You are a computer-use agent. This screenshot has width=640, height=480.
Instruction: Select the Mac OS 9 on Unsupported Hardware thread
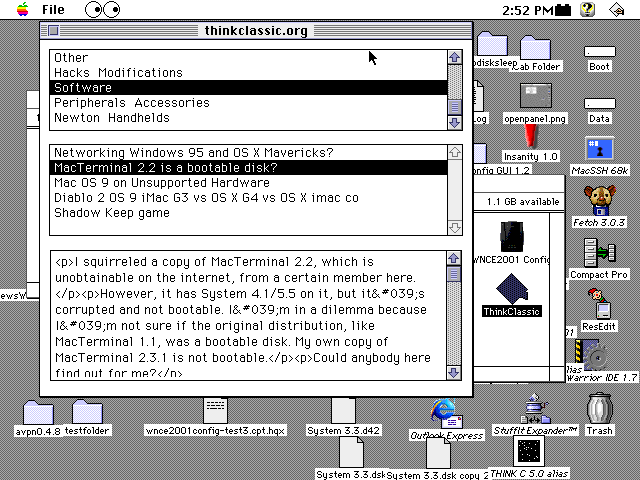[x=161, y=183]
